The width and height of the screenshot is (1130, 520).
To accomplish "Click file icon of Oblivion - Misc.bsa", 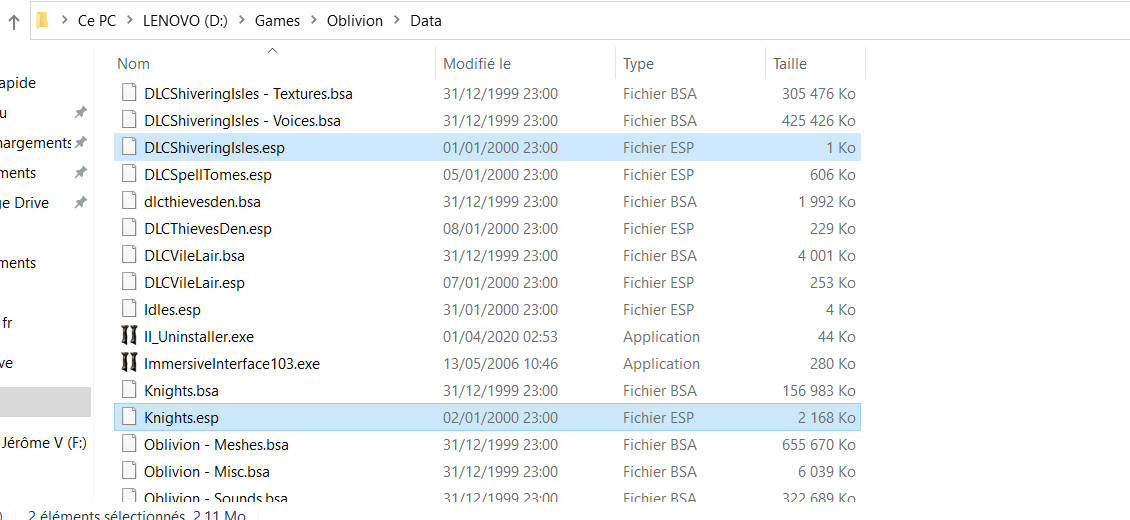I will (129, 472).
